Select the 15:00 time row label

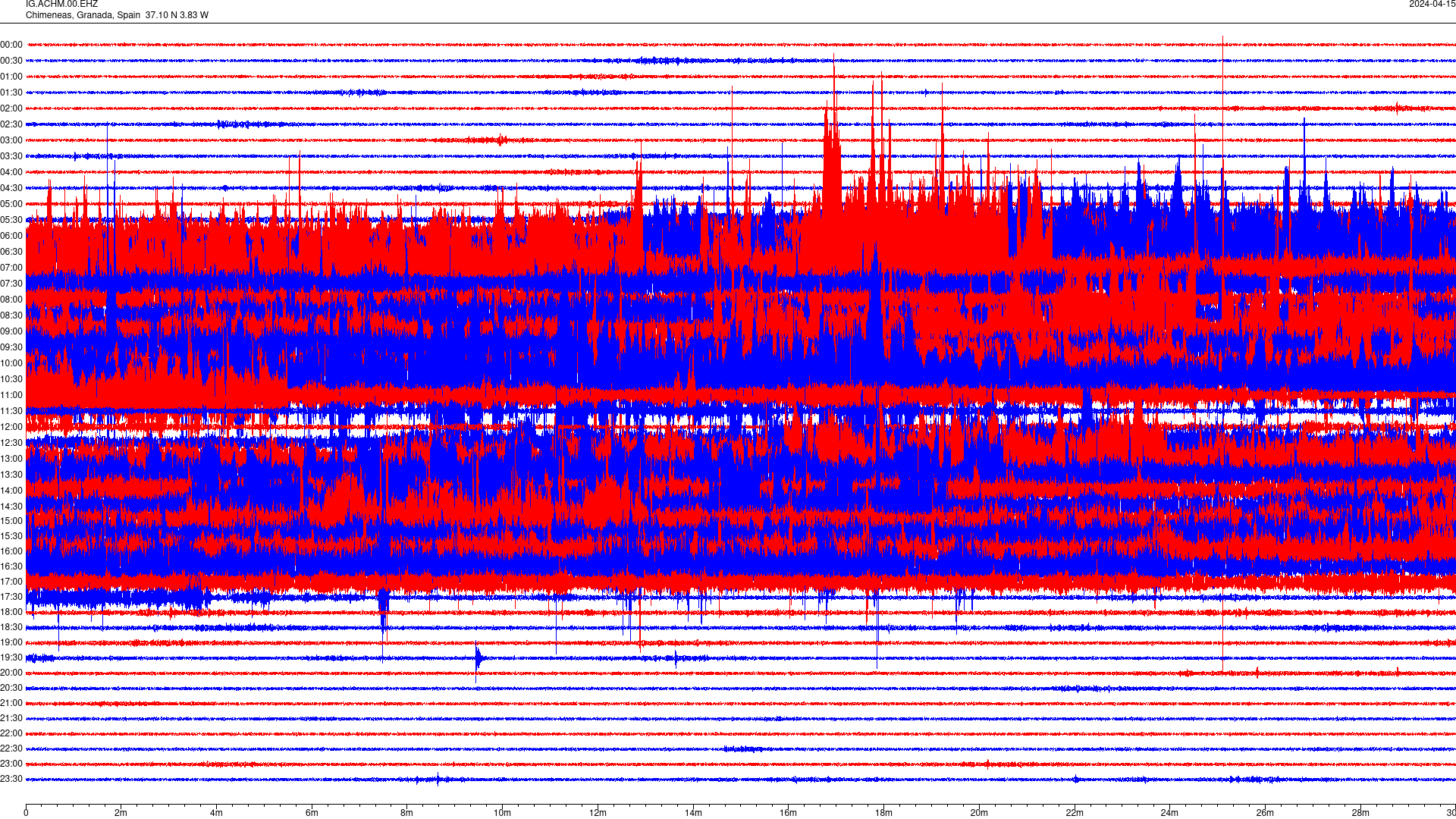pos(11,521)
